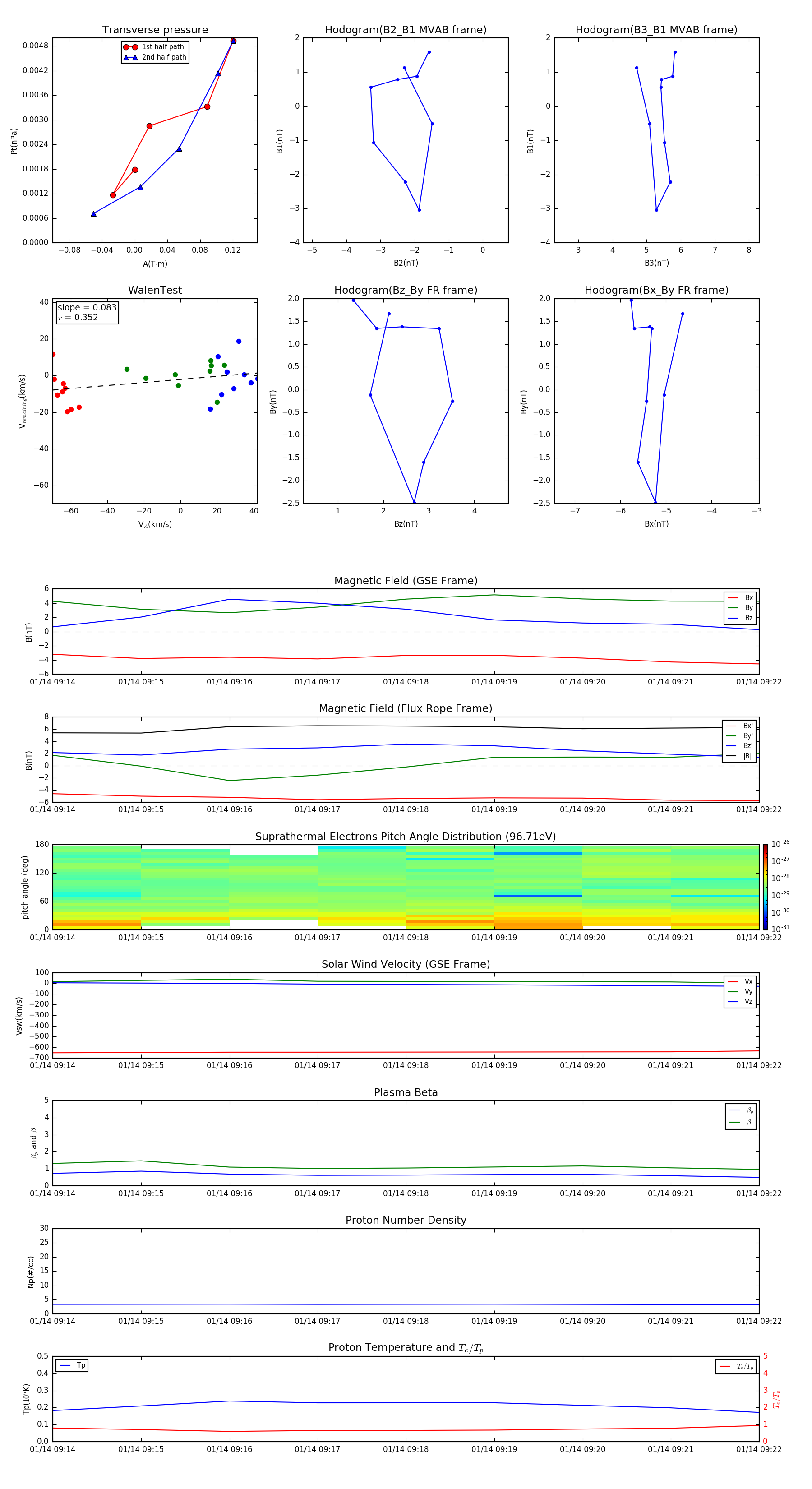Image resolution: width=812 pixels, height=1489 pixels.
Task: Click the green β legend entry in Plasma Beta
Action: [741, 1122]
